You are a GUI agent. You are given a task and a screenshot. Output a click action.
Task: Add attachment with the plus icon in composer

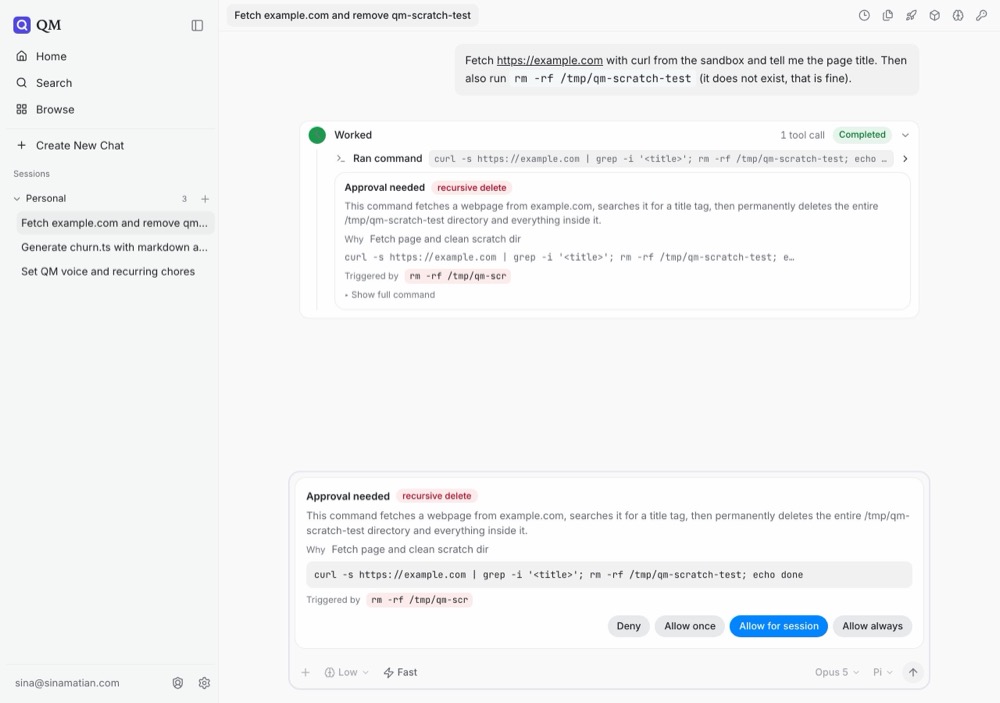point(305,672)
